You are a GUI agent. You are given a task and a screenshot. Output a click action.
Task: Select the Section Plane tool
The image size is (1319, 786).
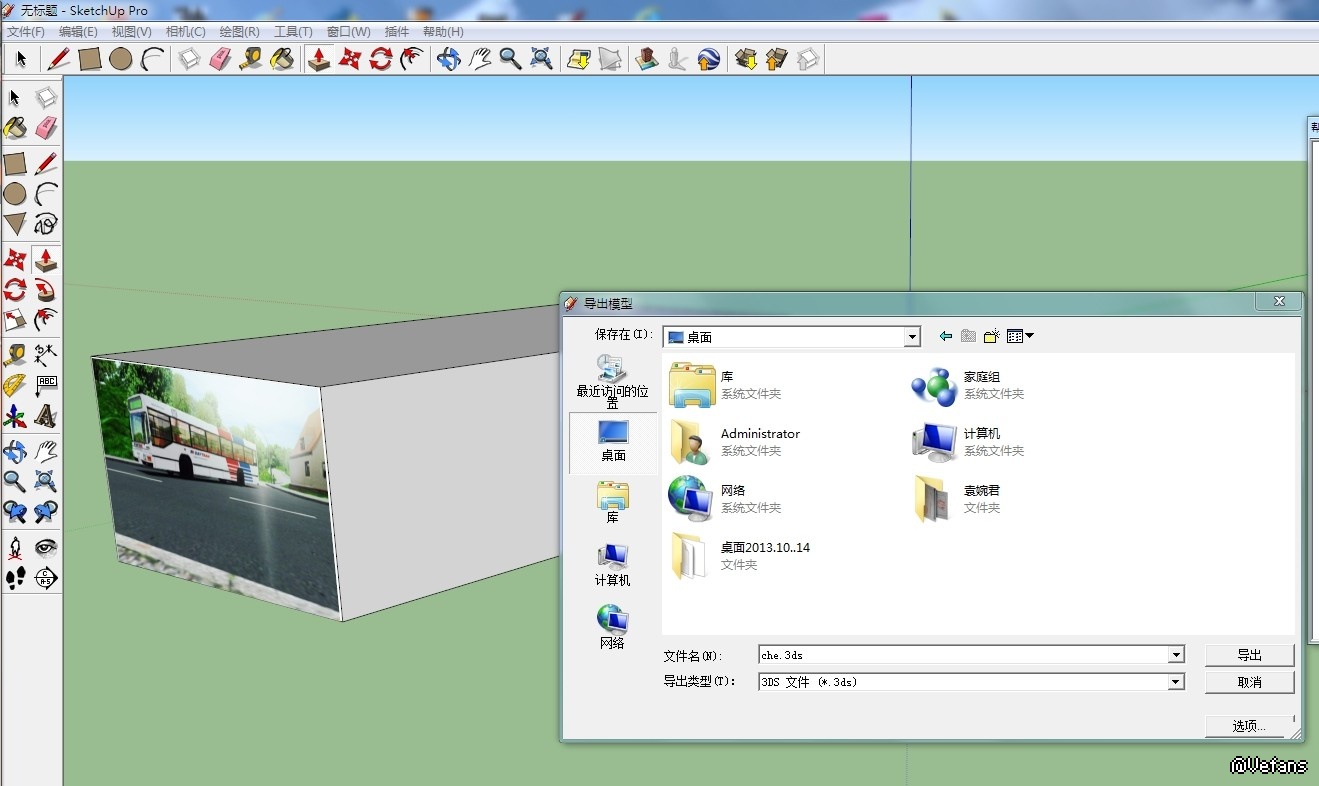(46, 577)
